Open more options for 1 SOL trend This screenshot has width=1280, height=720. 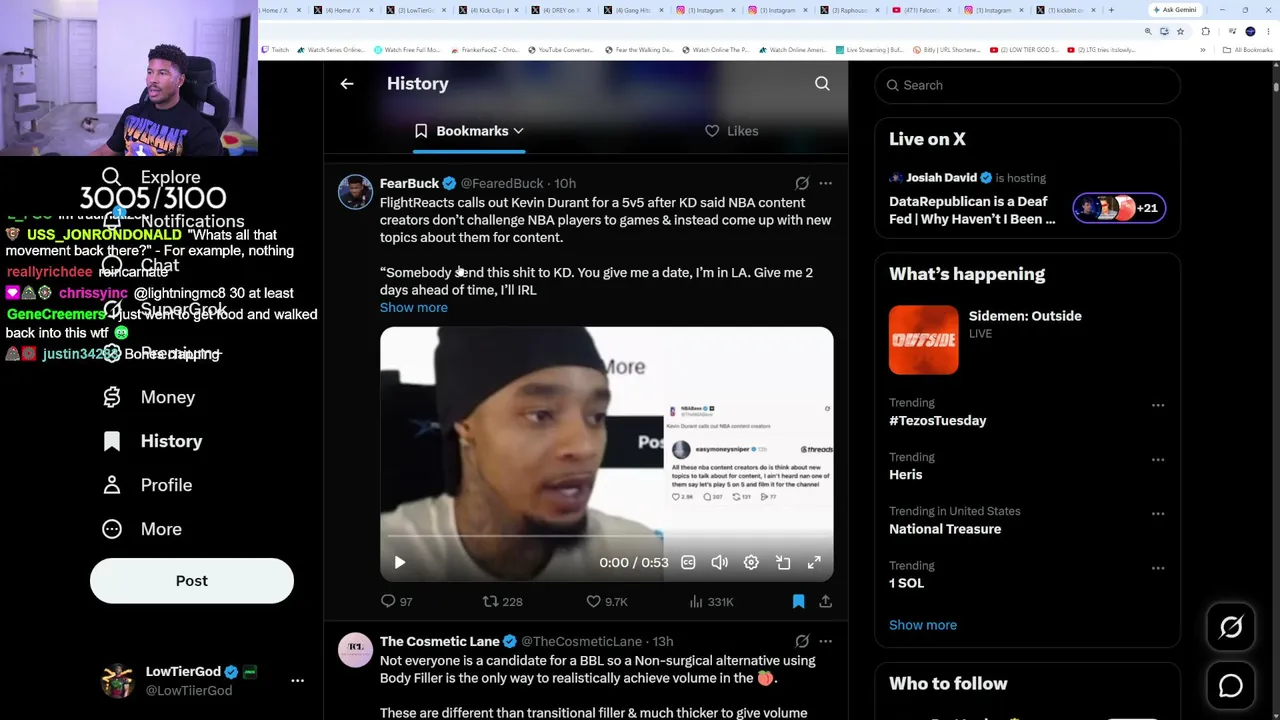click(x=1158, y=567)
